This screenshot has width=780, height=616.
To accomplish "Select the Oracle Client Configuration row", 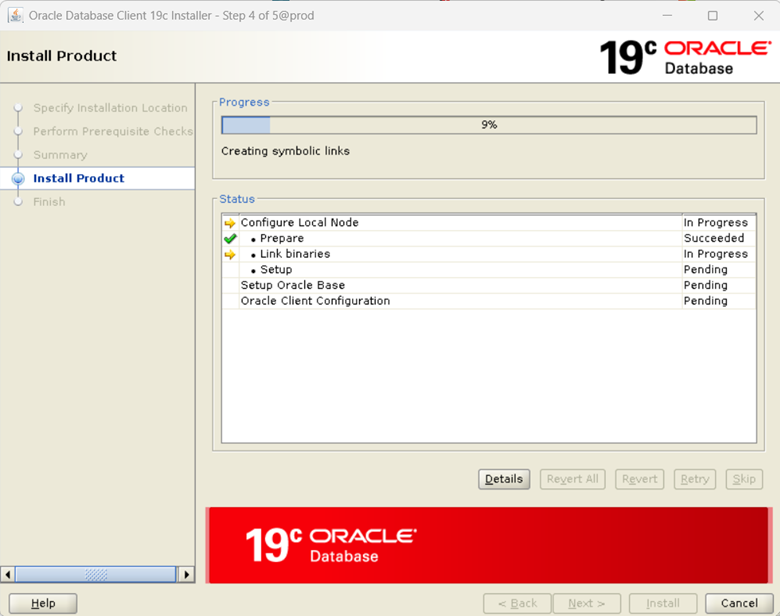I will pyautogui.click(x=489, y=301).
